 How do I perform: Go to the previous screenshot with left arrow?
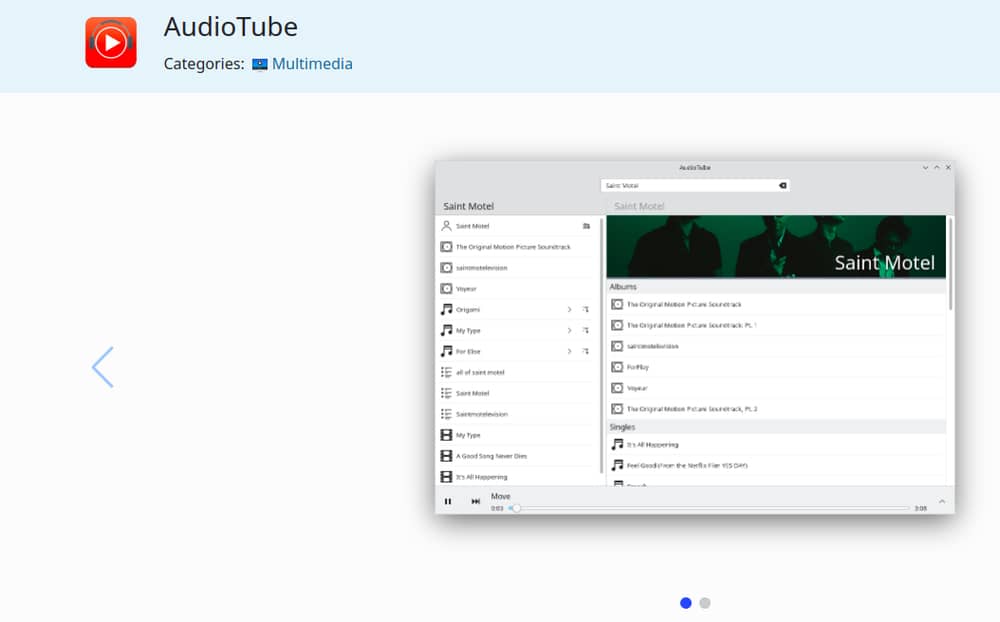[x=103, y=367]
